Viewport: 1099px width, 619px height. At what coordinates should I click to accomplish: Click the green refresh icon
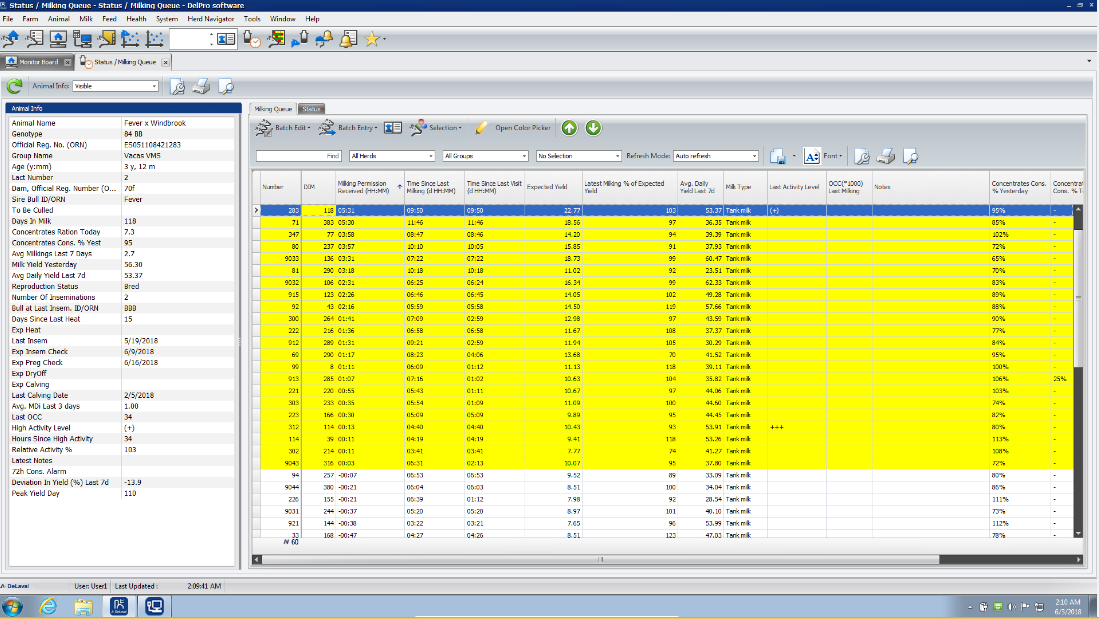15,86
